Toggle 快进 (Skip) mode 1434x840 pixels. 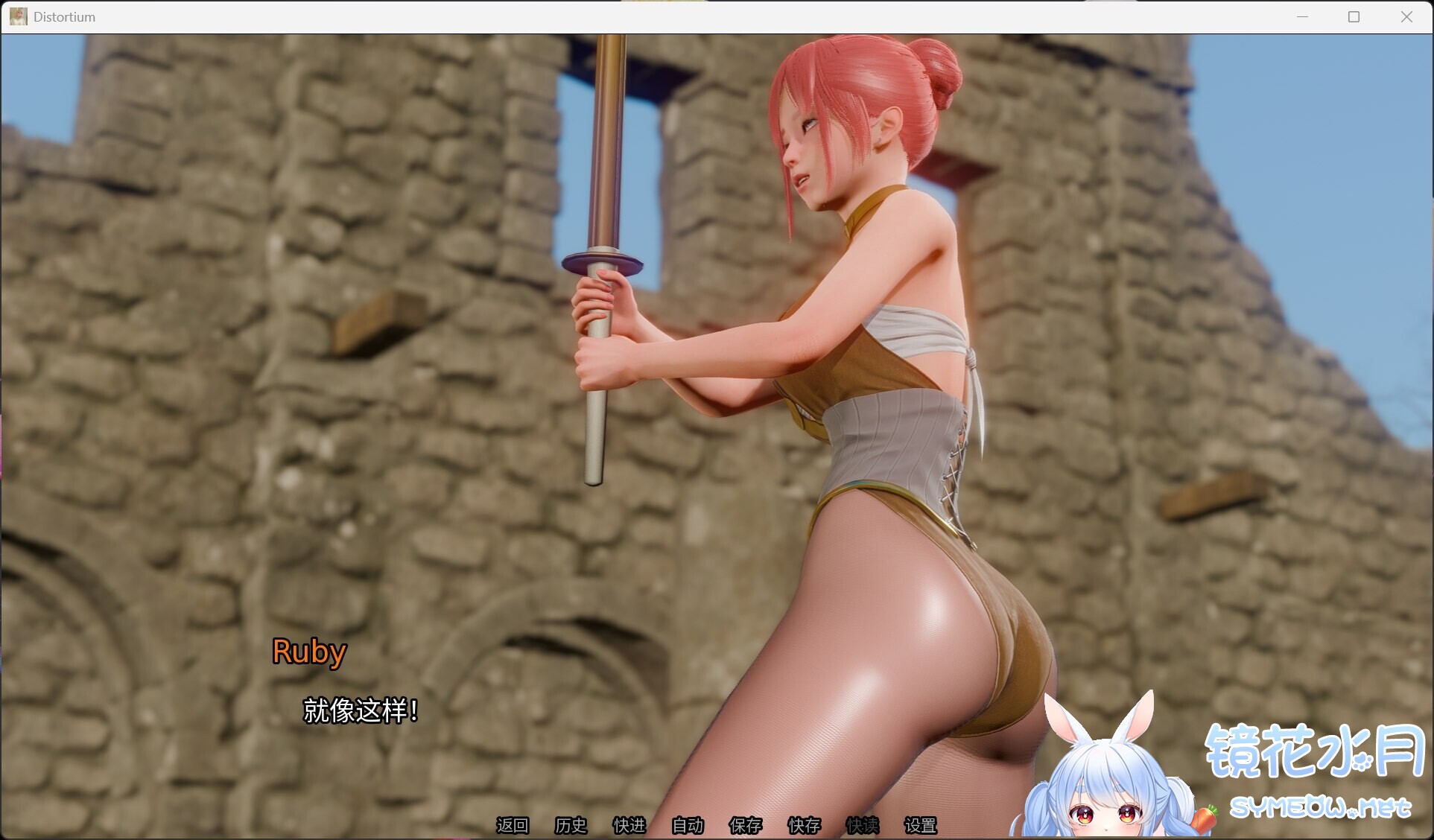[629, 825]
